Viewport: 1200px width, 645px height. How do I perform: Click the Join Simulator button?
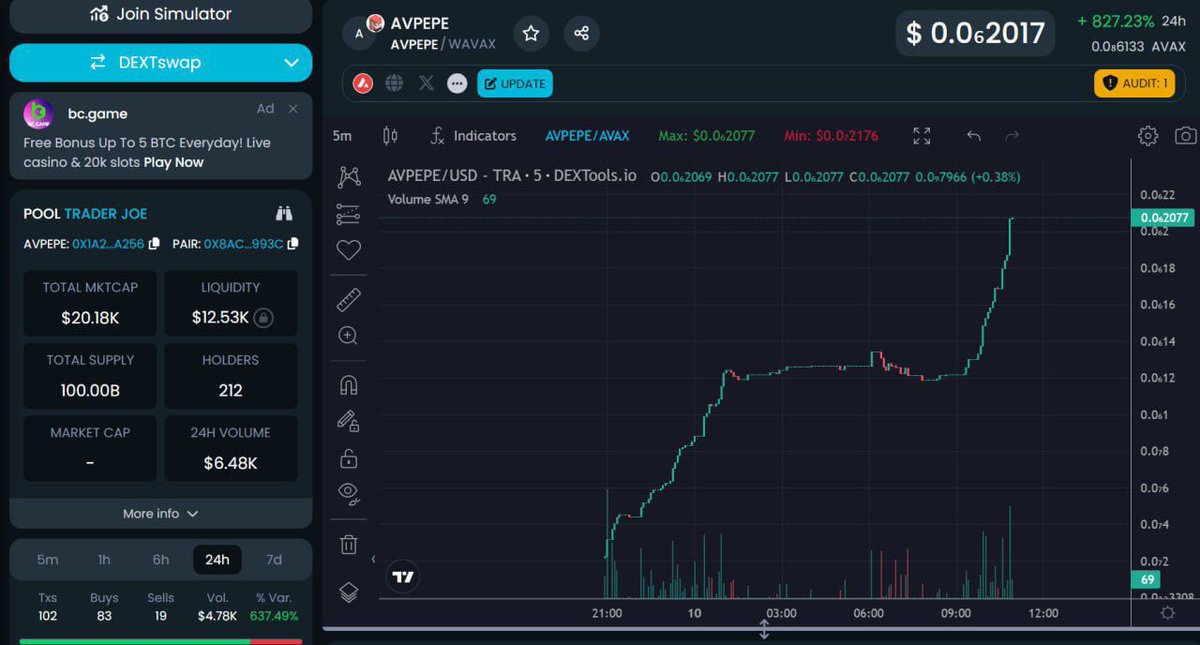(x=161, y=14)
